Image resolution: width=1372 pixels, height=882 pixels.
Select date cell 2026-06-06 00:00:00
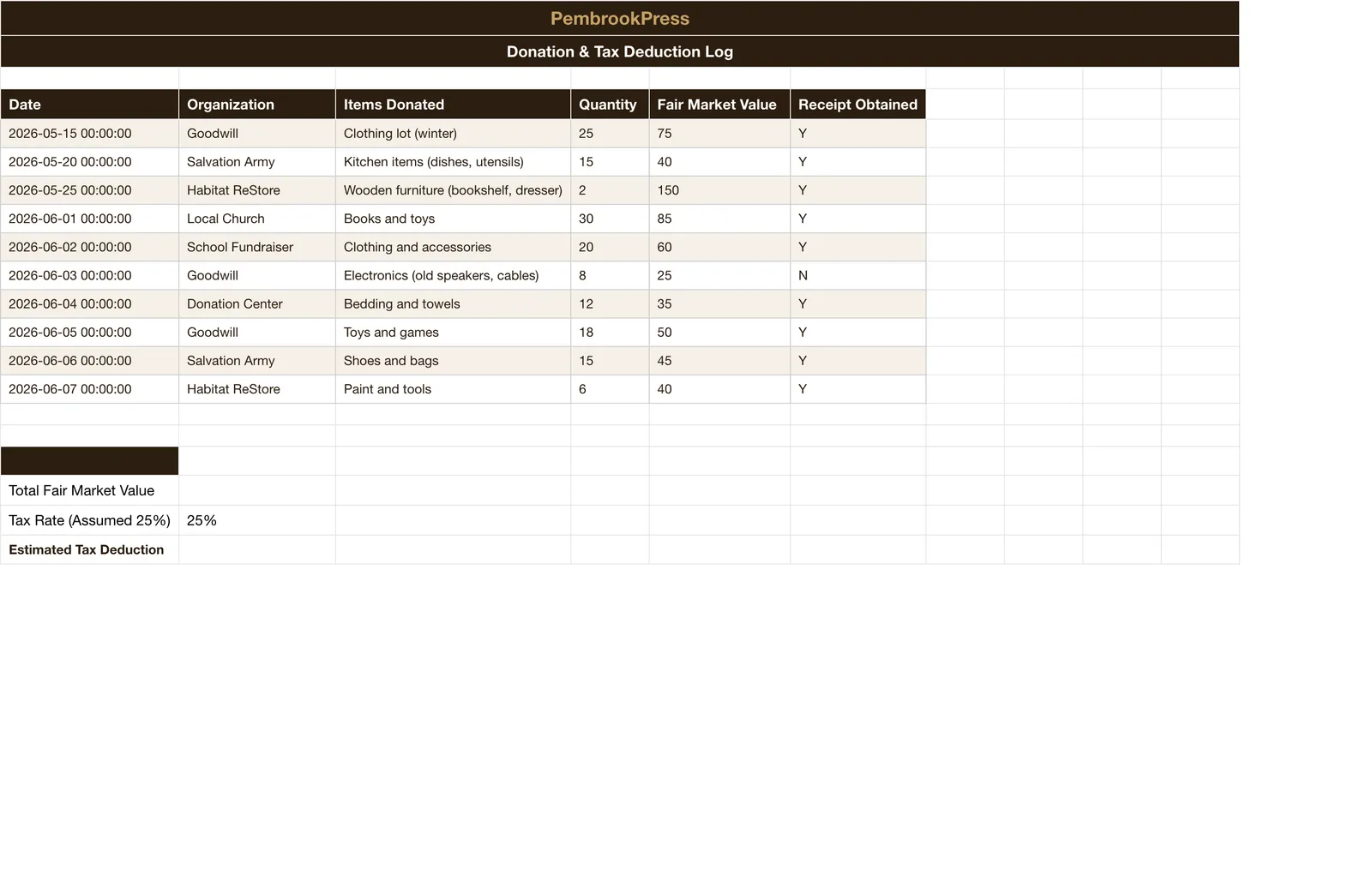[89, 360]
